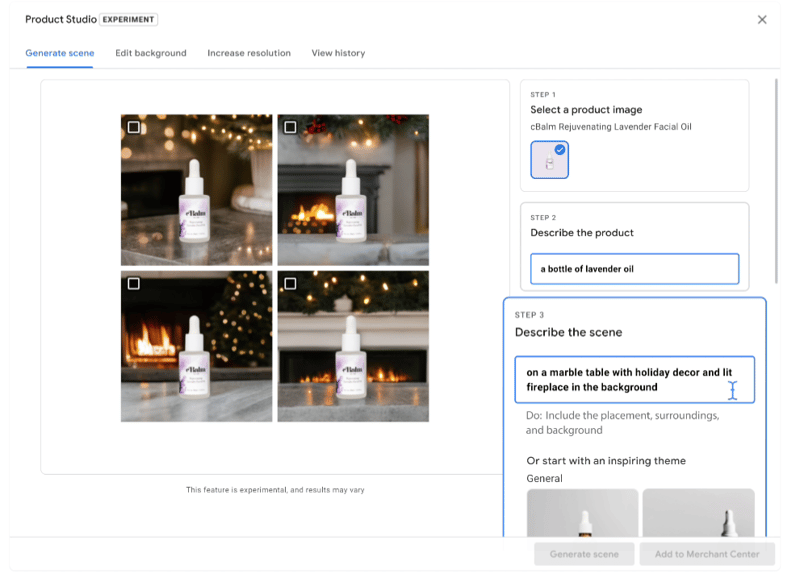Open the Increase resolution tab
The height and width of the screenshot is (582, 800).
(249, 53)
